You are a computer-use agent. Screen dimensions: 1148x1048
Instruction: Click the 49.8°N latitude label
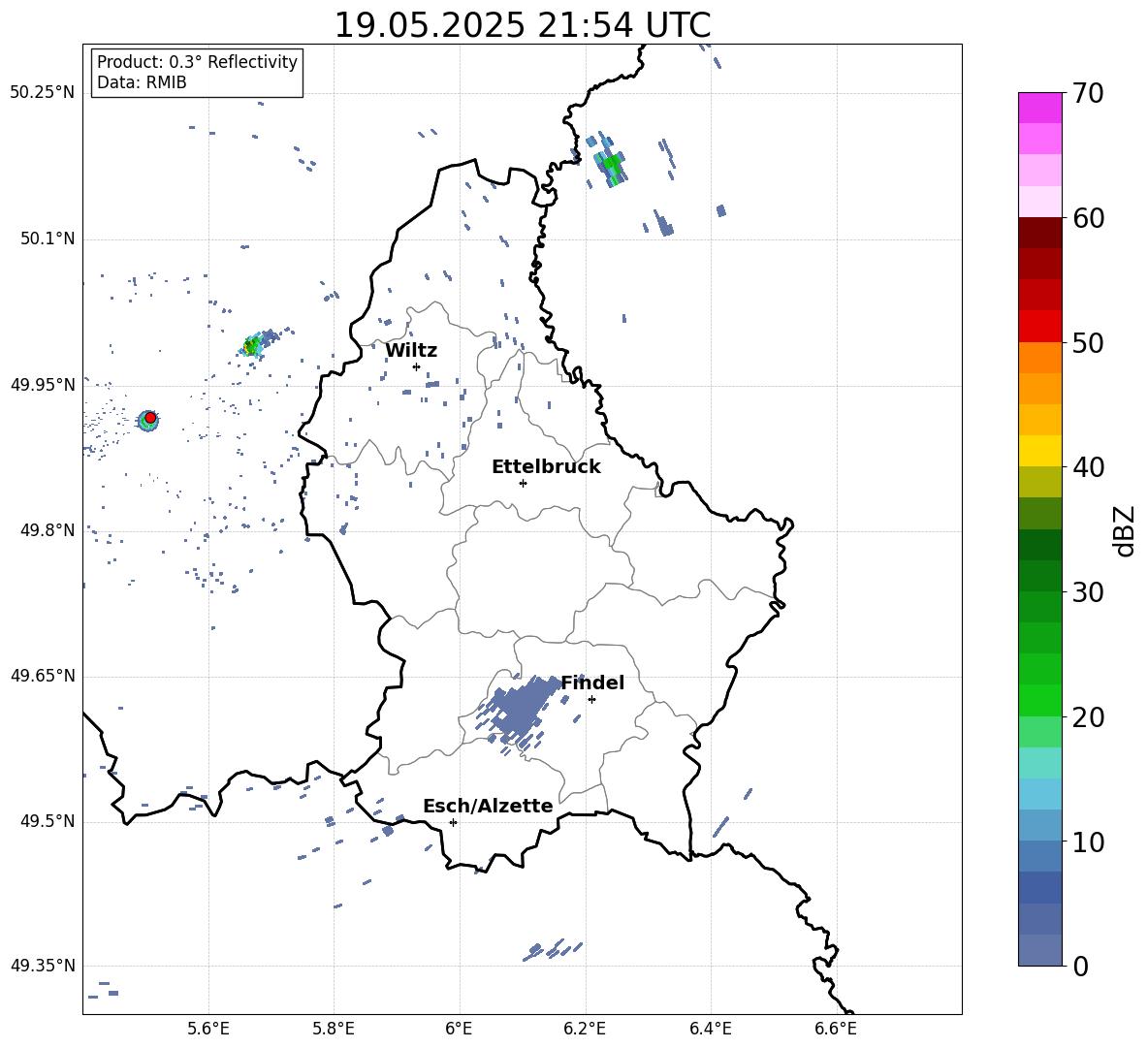(x=48, y=530)
